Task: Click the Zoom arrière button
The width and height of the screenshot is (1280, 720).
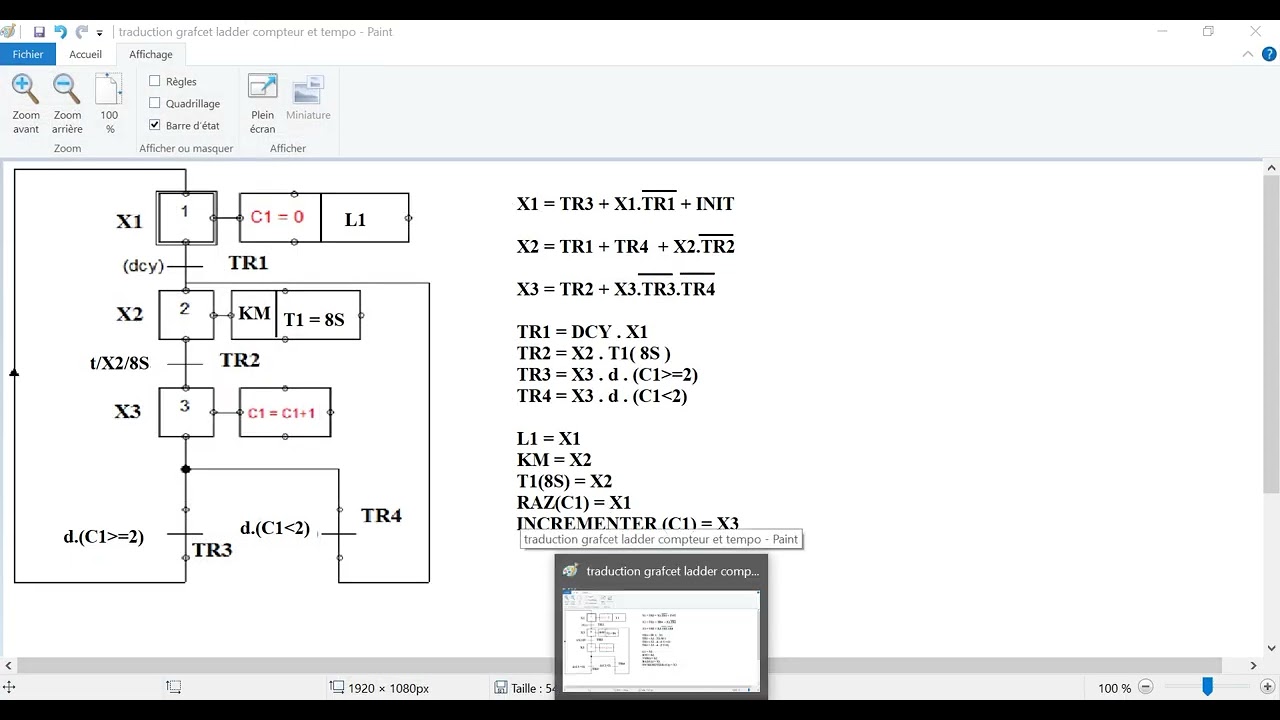Action: tap(67, 104)
